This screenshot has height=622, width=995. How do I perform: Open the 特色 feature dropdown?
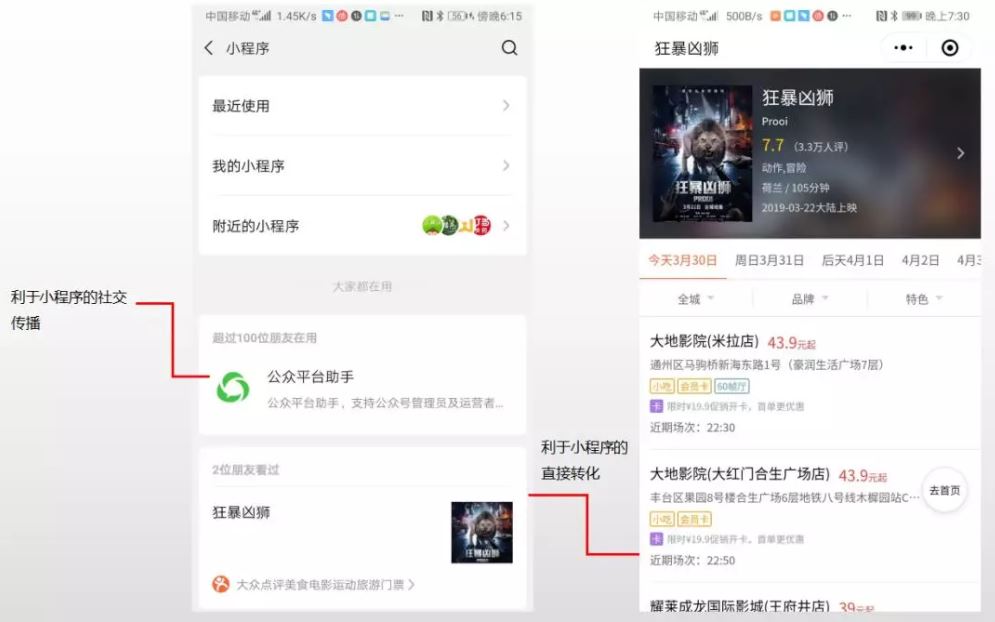pos(924,299)
